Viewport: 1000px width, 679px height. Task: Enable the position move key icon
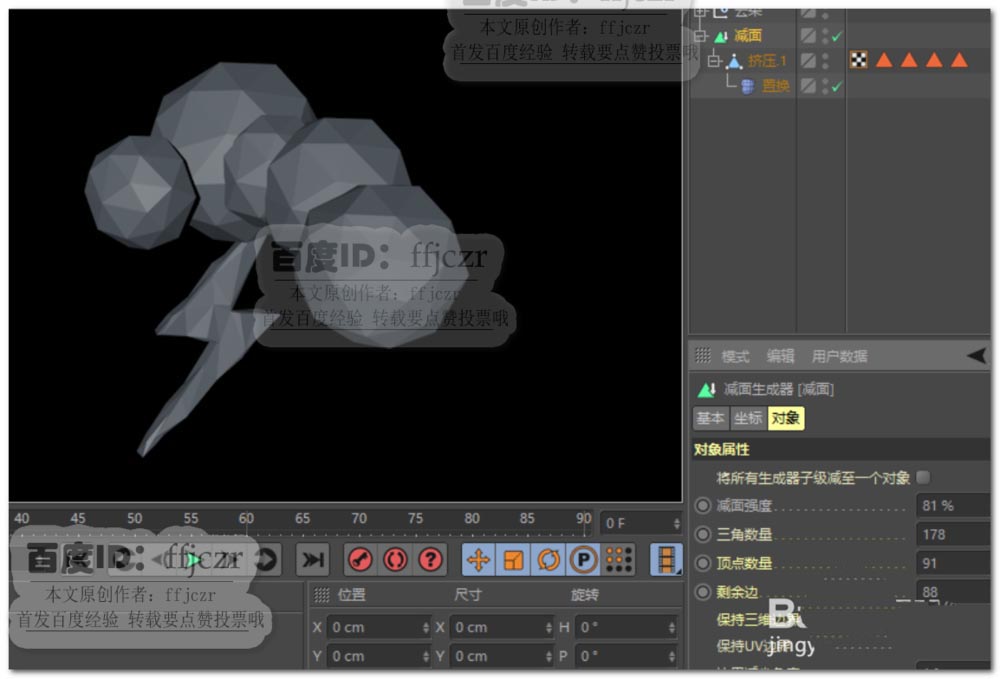pyautogui.click(x=478, y=560)
